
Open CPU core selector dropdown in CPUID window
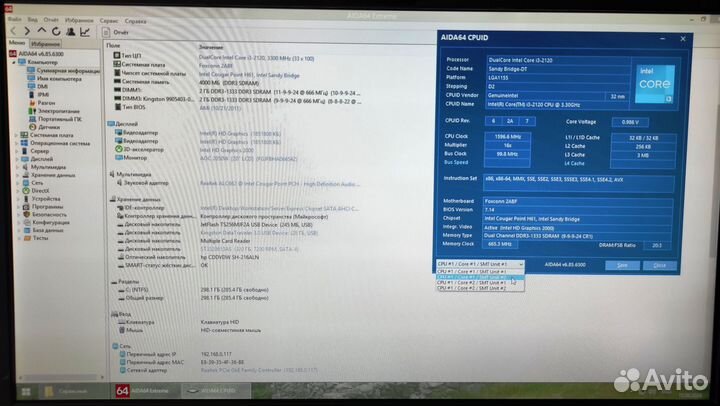[x=480, y=264]
